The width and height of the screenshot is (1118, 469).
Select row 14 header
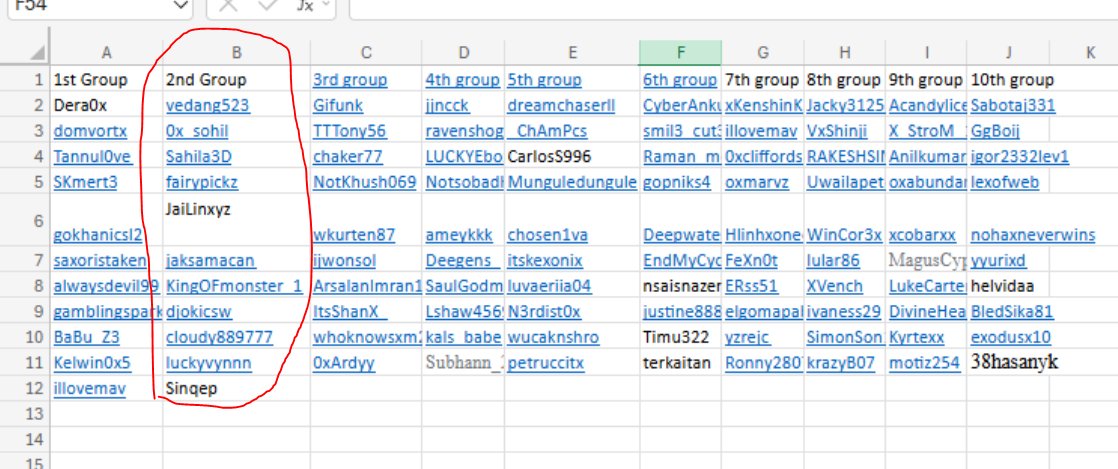pyautogui.click(x=25, y=440)
